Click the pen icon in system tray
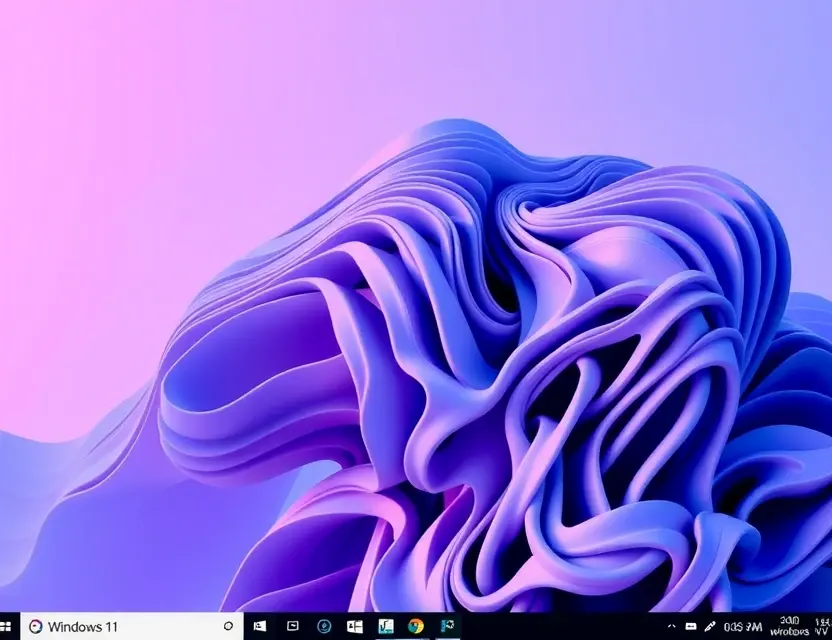This screenshot has height=640, width=832. coord(709,627)
